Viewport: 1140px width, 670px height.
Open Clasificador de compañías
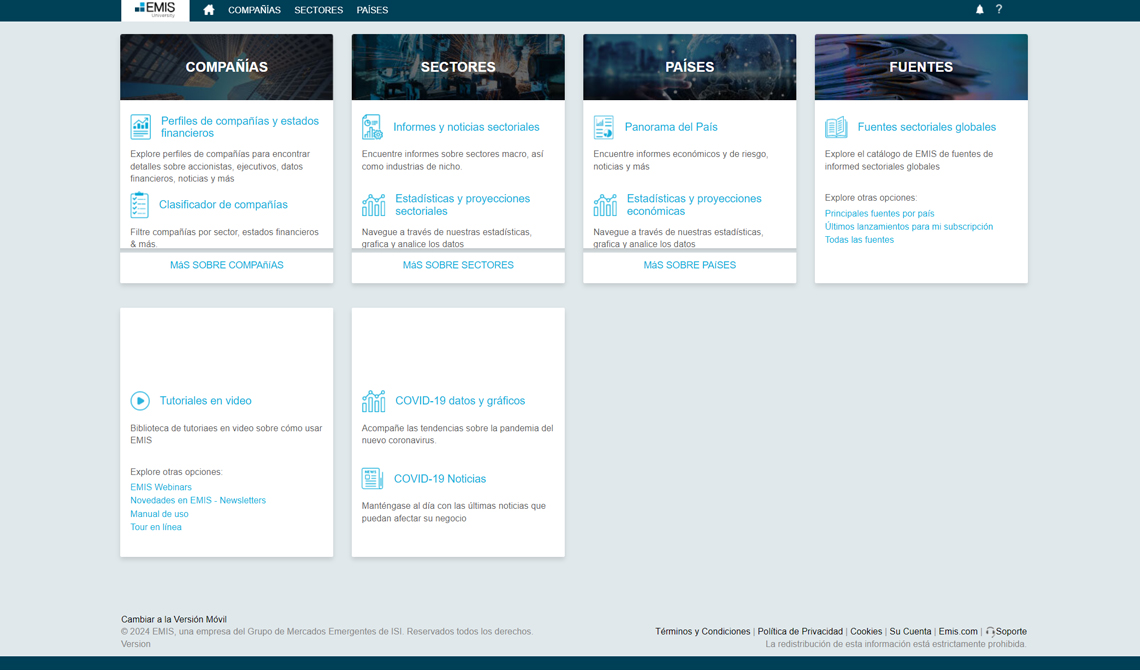click(223, 205)
